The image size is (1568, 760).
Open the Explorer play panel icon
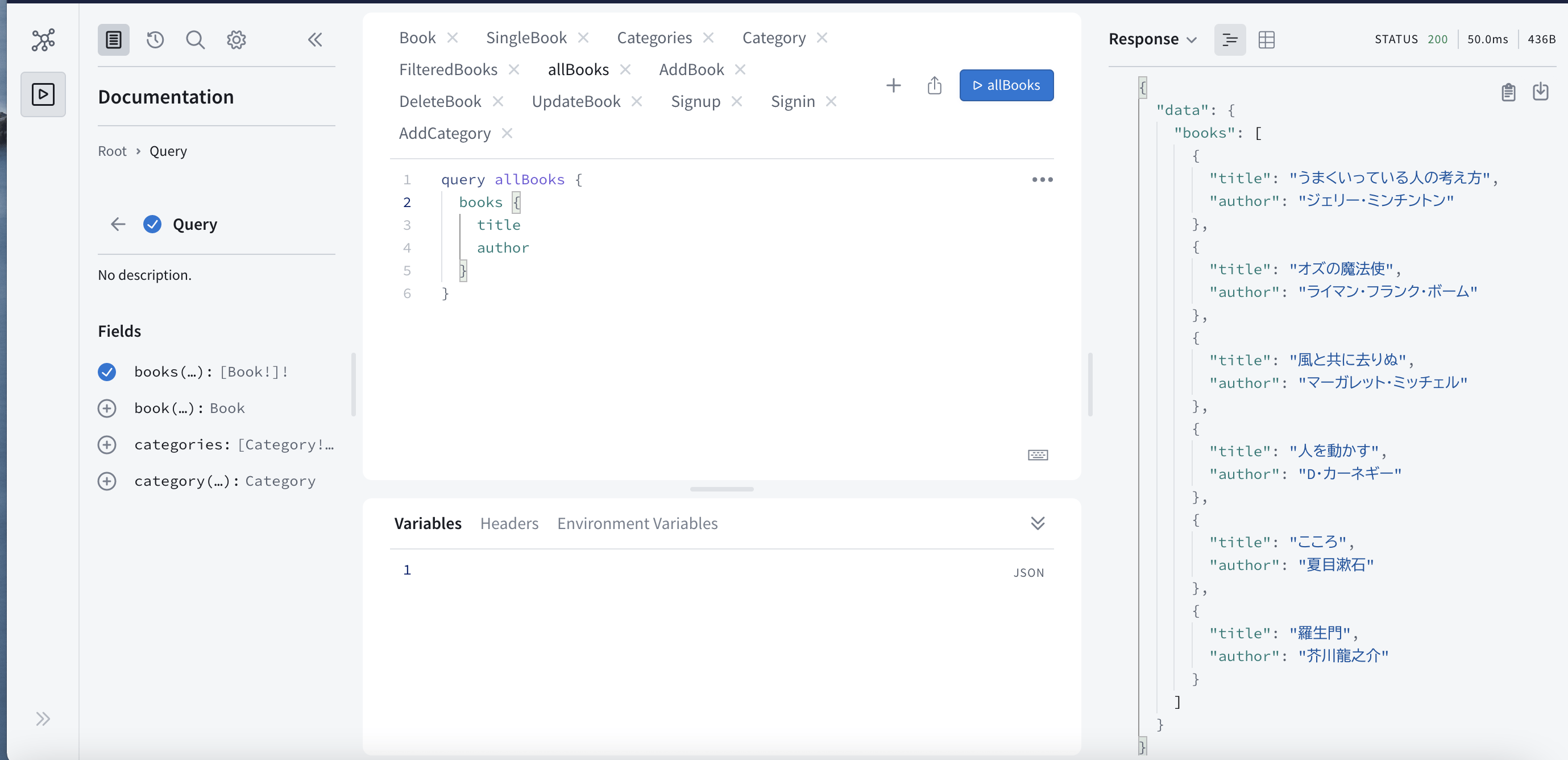coord(43,94)
